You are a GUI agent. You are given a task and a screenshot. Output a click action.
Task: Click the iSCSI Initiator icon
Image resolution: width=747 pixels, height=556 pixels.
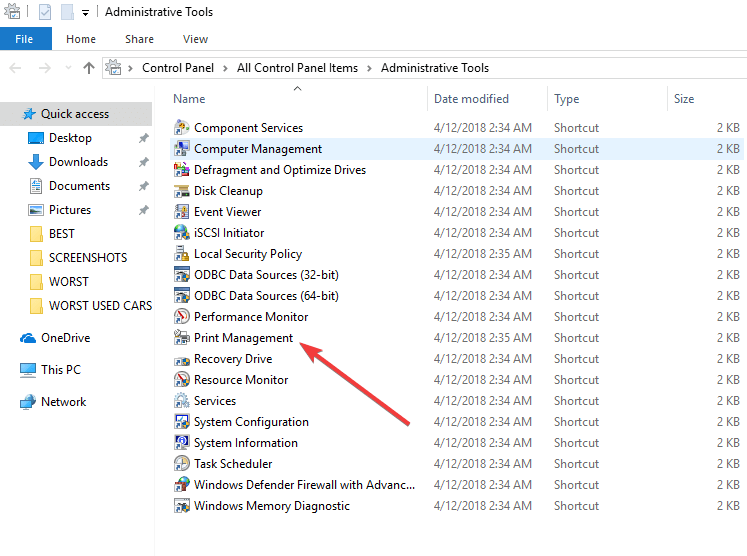pos(182,233)
